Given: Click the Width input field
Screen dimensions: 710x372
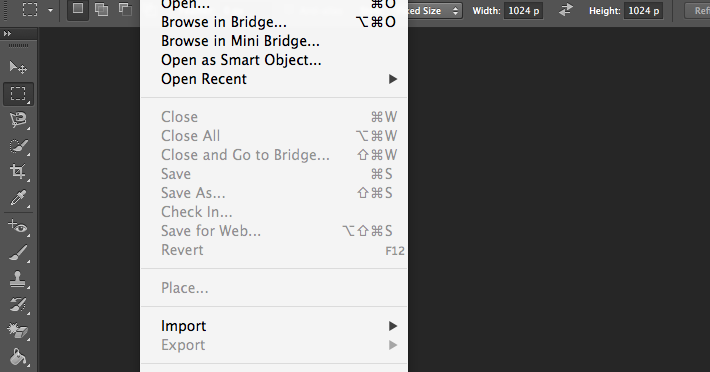Looking at the screenshot, I should 523,10.
